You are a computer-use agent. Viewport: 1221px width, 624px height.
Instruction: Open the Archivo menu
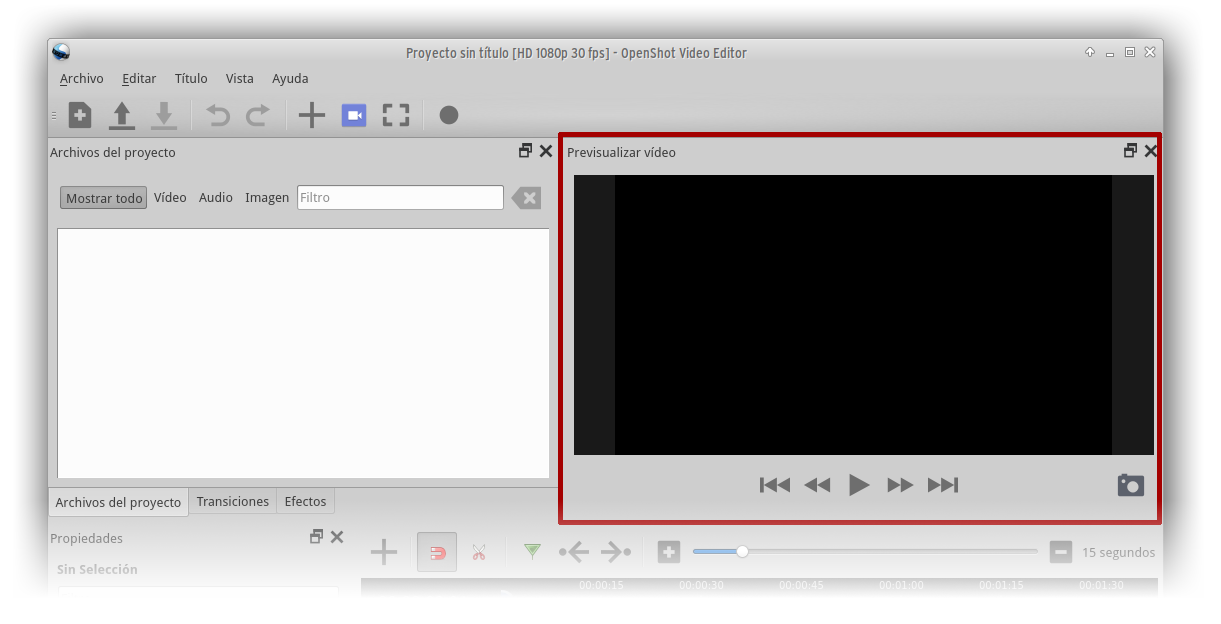[81, 78]
